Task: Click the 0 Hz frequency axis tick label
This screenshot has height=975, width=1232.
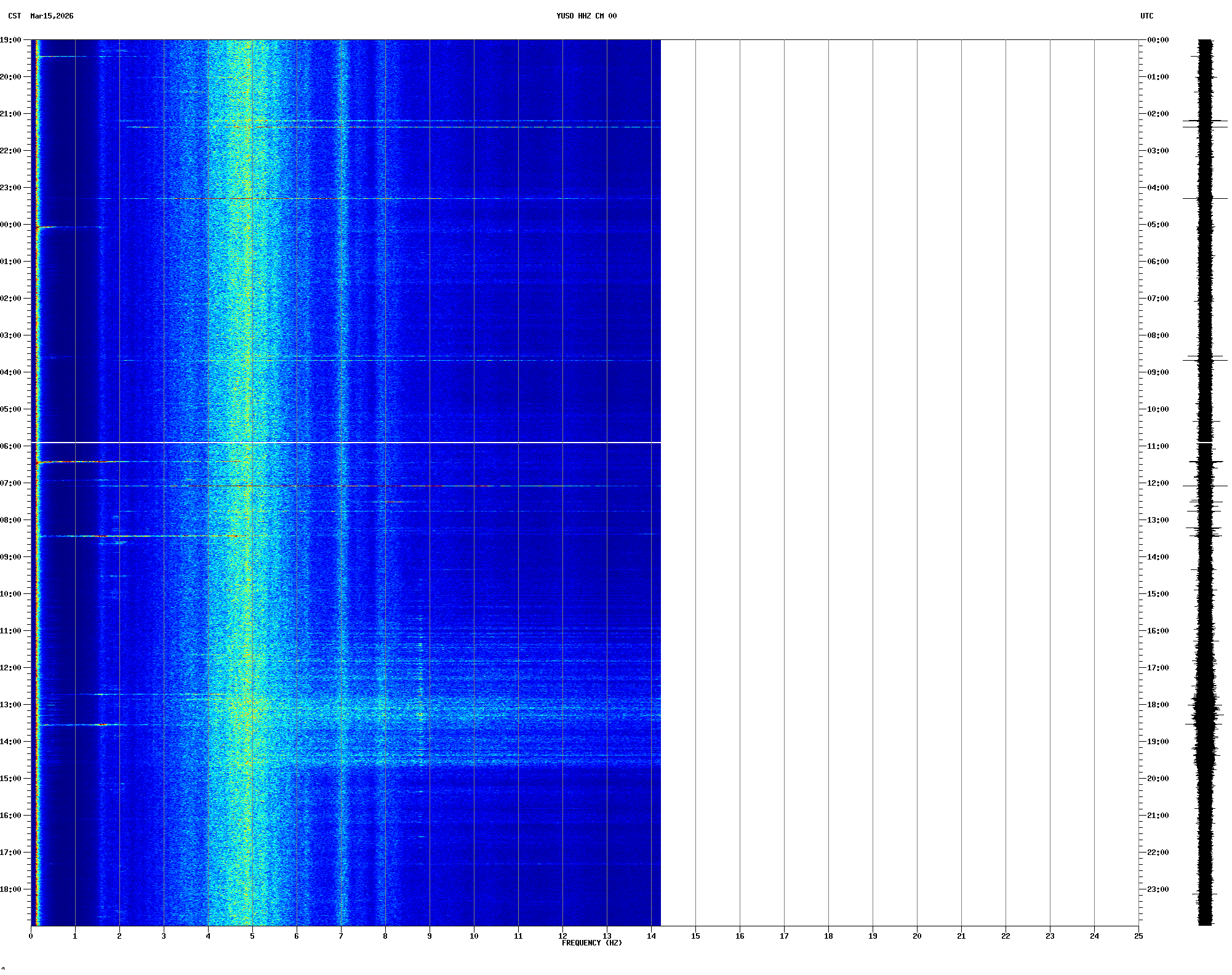Action: click(31, 936)
